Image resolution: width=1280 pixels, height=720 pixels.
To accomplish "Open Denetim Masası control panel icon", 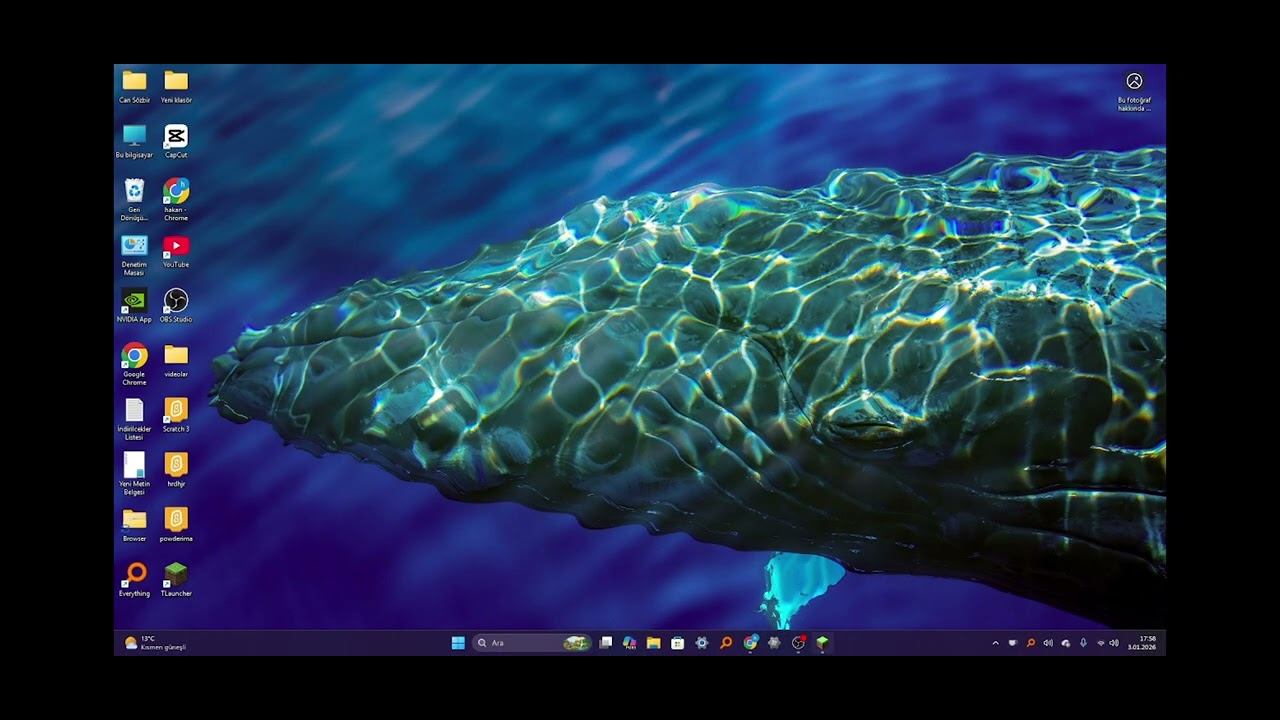I will pyautogui.click(x=134, y=254).
